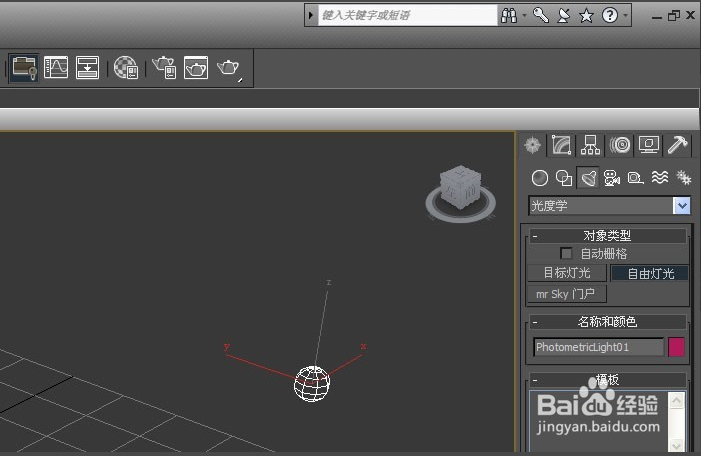The height and width of the screenshot is (456, 701).
Task: Restore down the application window
Action: click(x=673, y=16)
